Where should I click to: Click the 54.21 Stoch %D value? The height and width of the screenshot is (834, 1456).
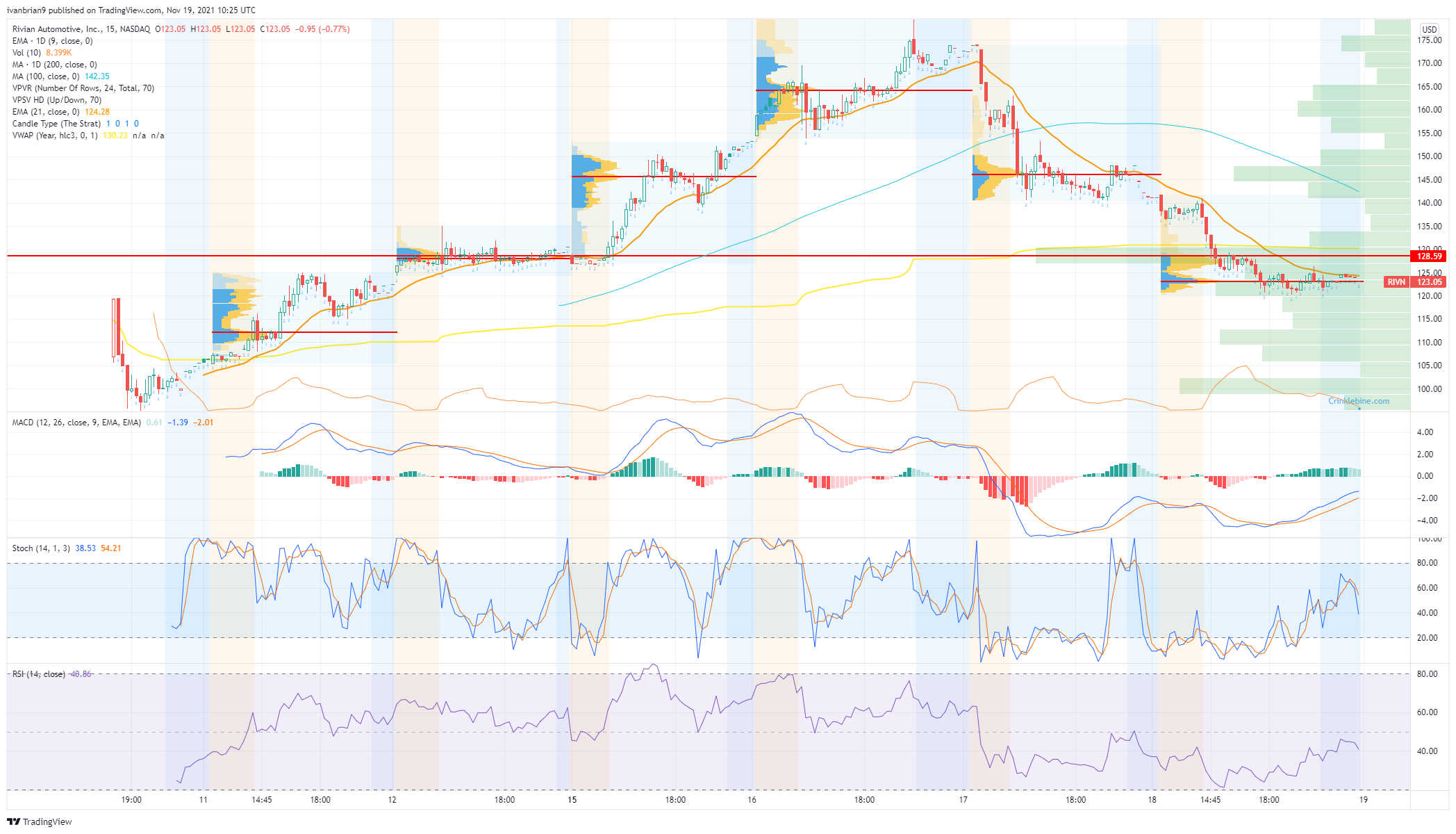coord(111,548)
